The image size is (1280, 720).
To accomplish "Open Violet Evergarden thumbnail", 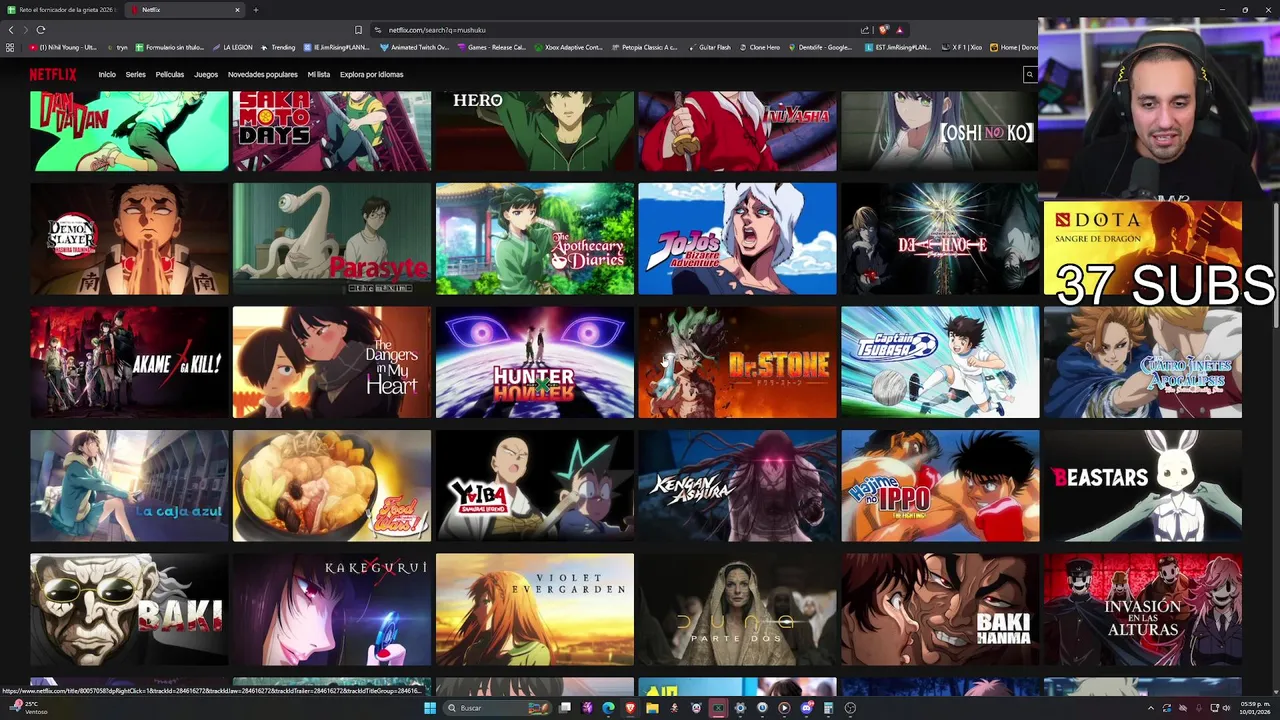I will click(535, 609).
